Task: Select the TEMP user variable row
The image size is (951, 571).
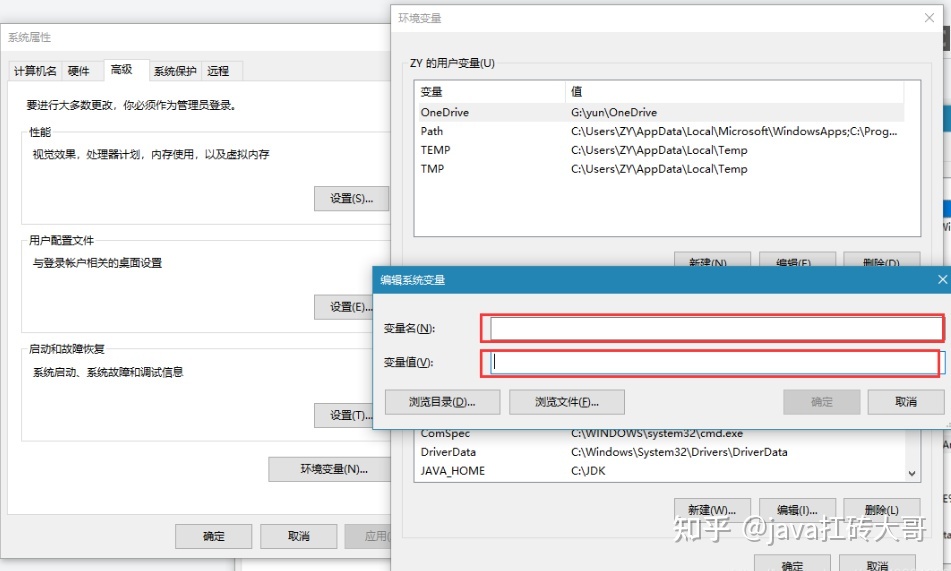Action: [661, 150]
